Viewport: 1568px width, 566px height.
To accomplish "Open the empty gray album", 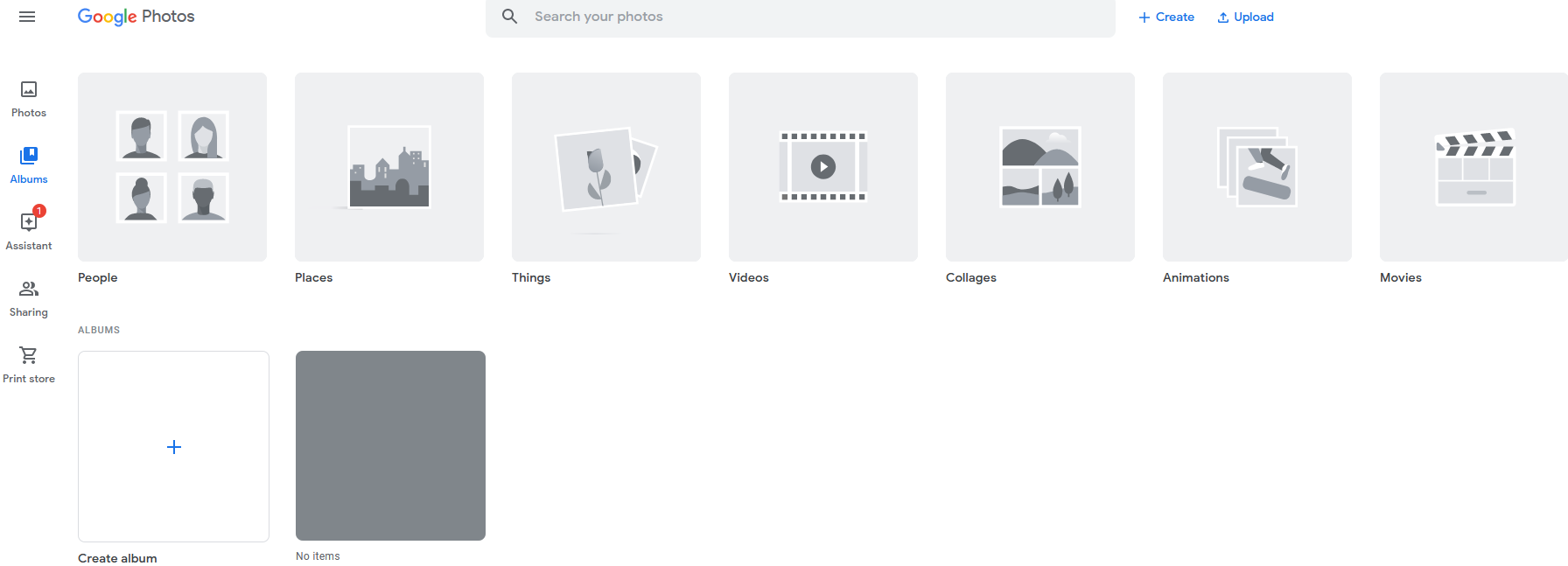I will (390, 445).
